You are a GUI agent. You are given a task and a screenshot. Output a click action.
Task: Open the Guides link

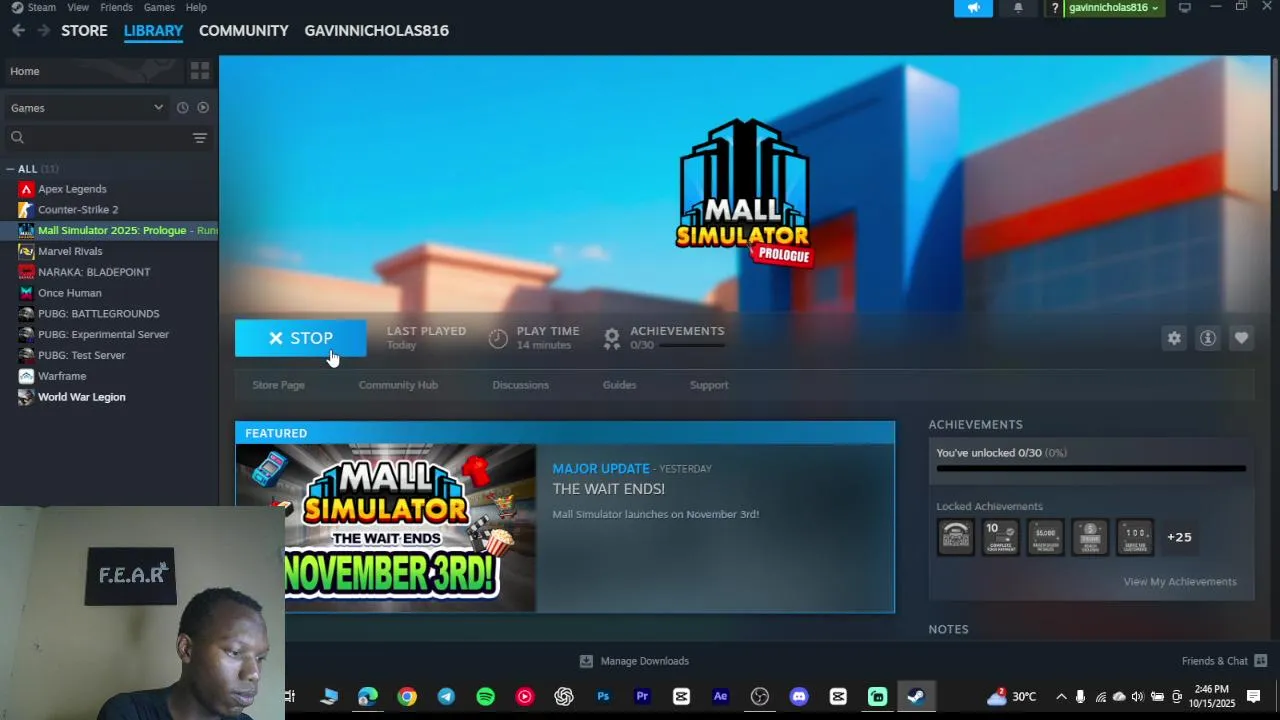coord(619,385)
